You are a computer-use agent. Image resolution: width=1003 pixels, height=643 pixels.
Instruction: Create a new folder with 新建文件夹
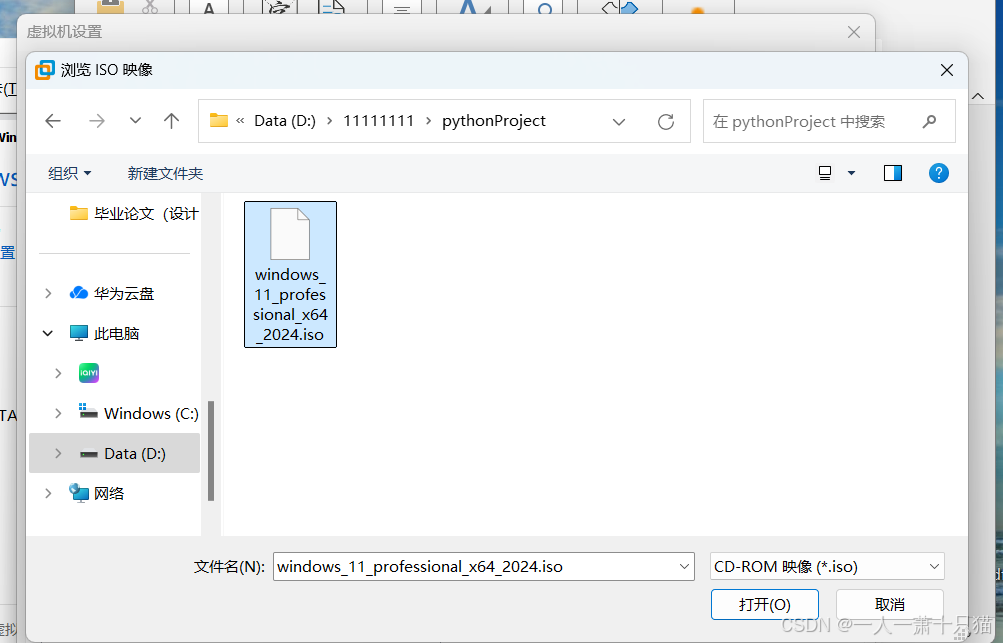point(165,173)
